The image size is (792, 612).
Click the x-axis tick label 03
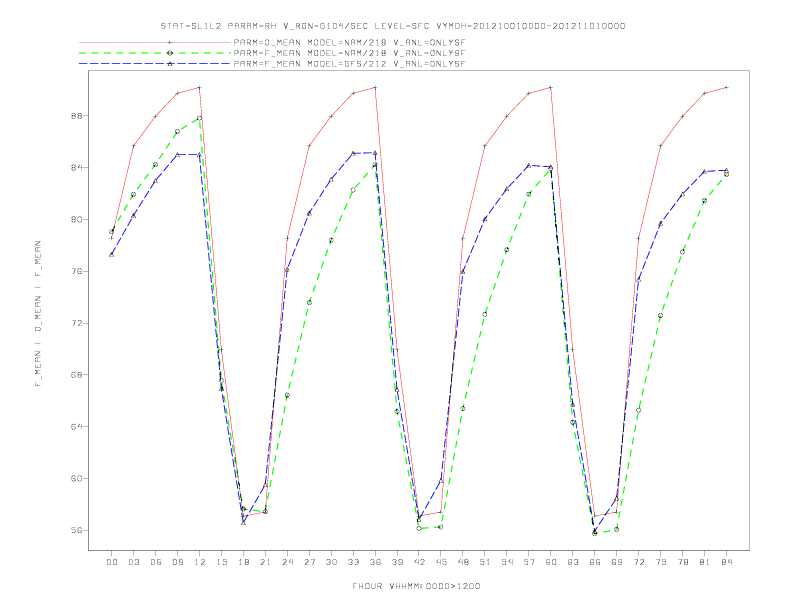133,562
